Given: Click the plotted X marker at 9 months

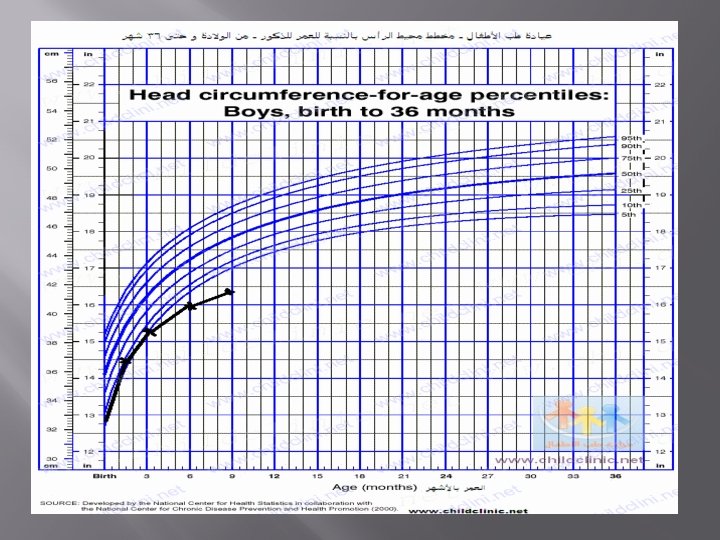Looking at the screenshot, I should tap(228, 292).
